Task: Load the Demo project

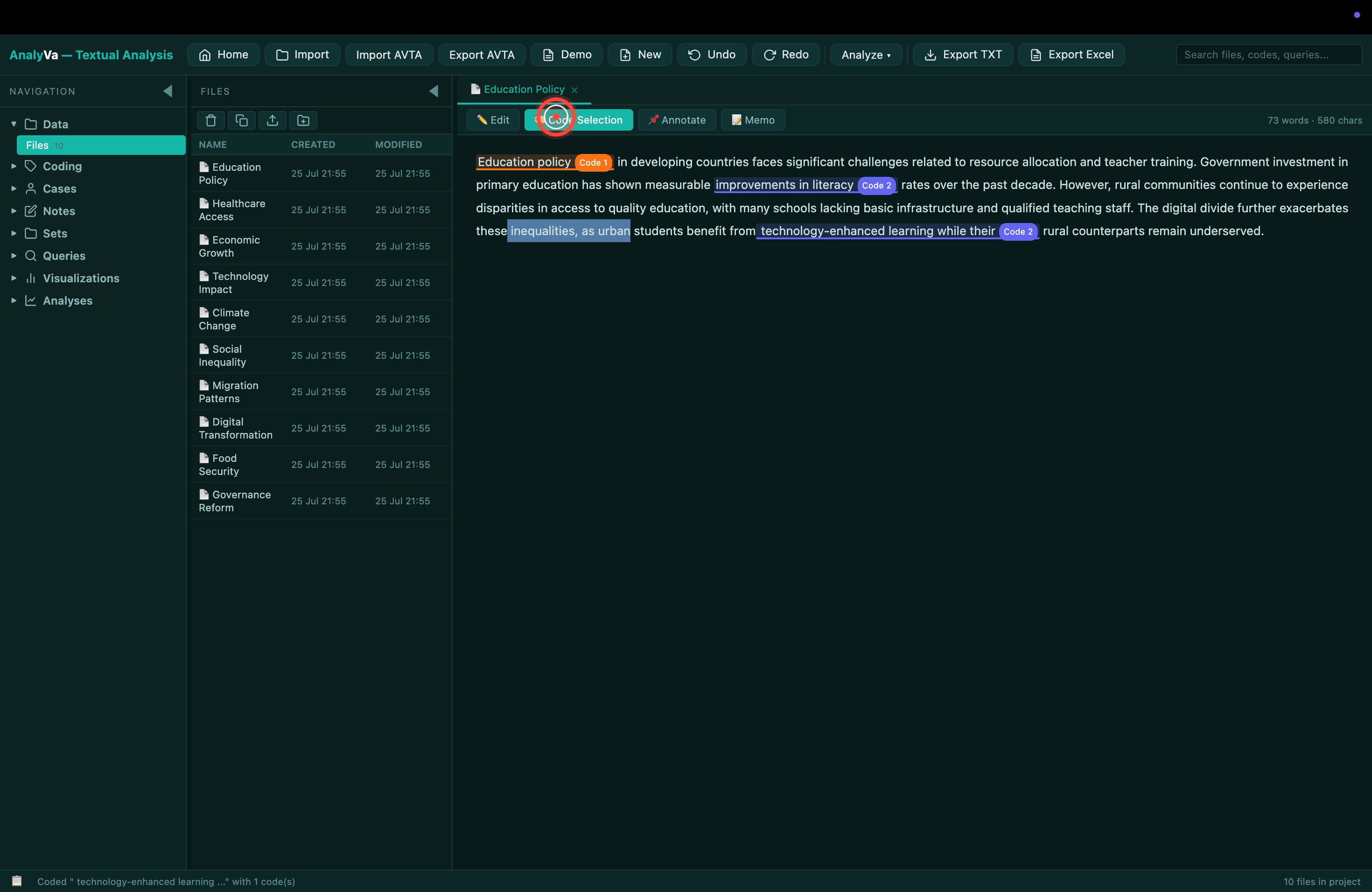Action: point(567,55)
